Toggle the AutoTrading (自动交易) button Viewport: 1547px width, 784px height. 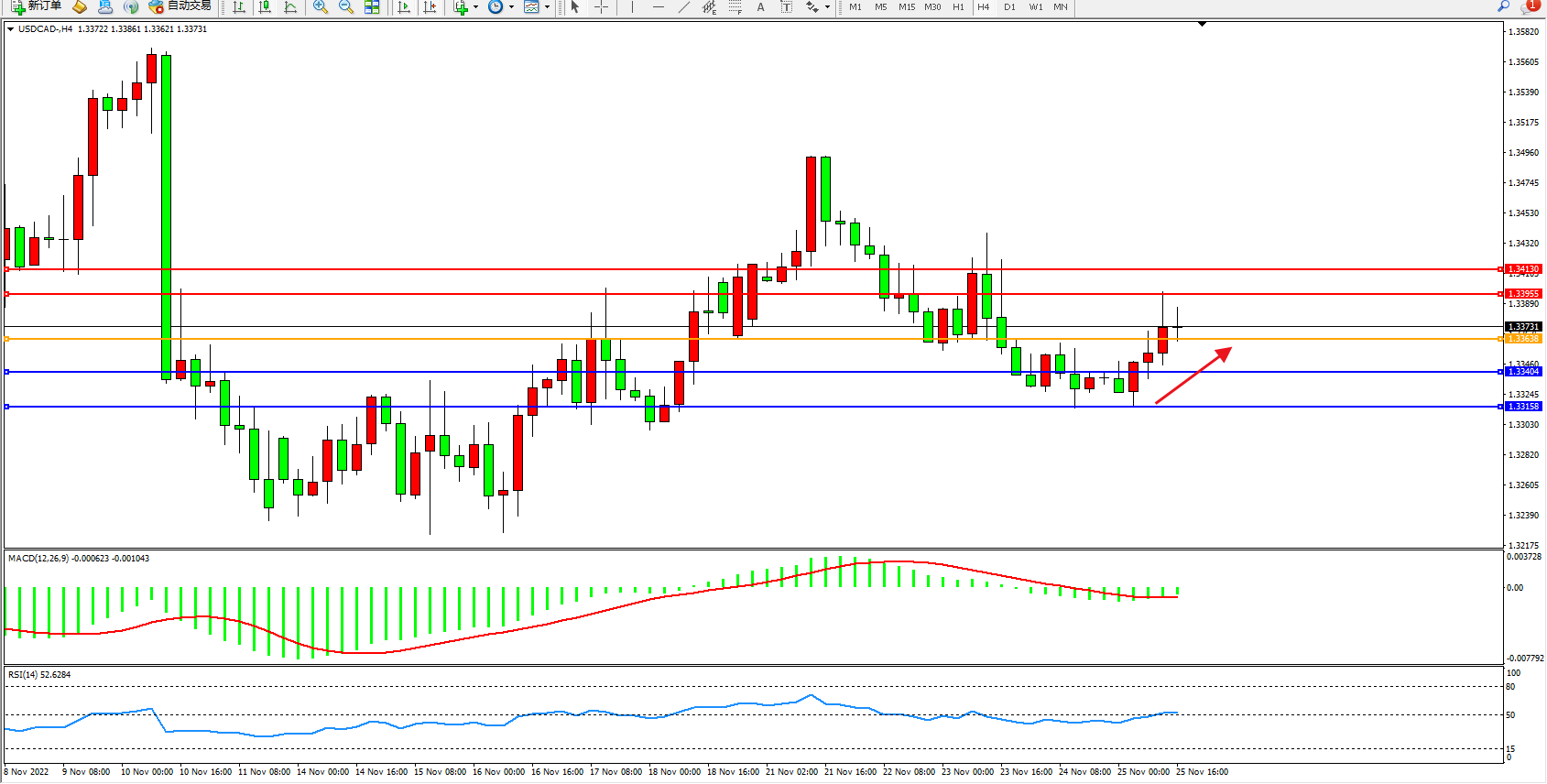pos(180,6)
